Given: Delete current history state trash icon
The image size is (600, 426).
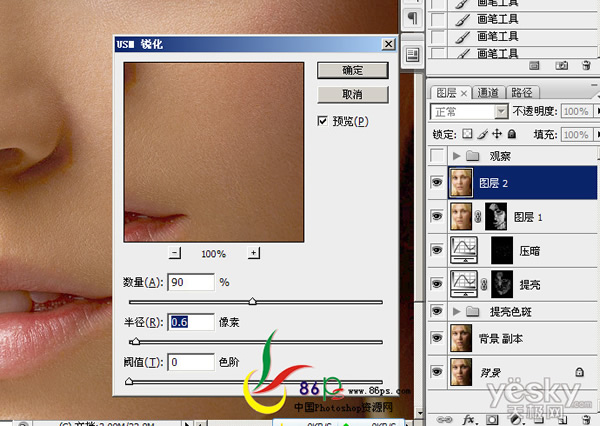Looking at the screenshot, I should [x=586, y=65].
